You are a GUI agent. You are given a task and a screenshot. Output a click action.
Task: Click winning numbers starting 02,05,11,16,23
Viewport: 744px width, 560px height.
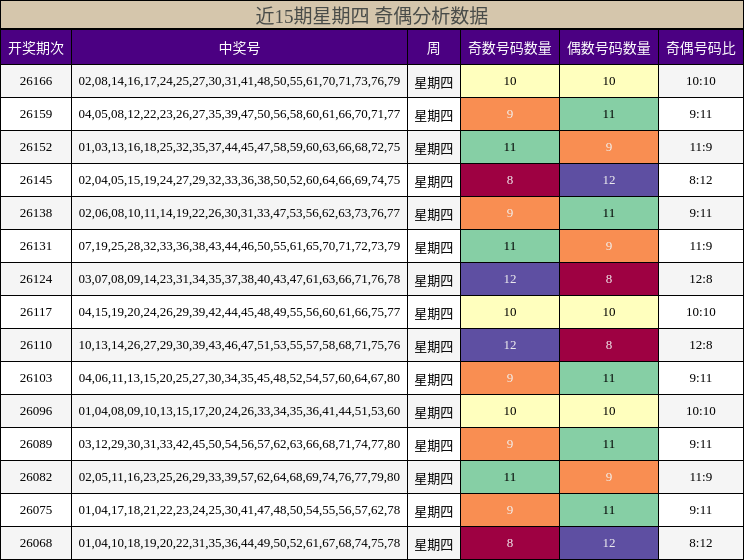coord(239,477)
